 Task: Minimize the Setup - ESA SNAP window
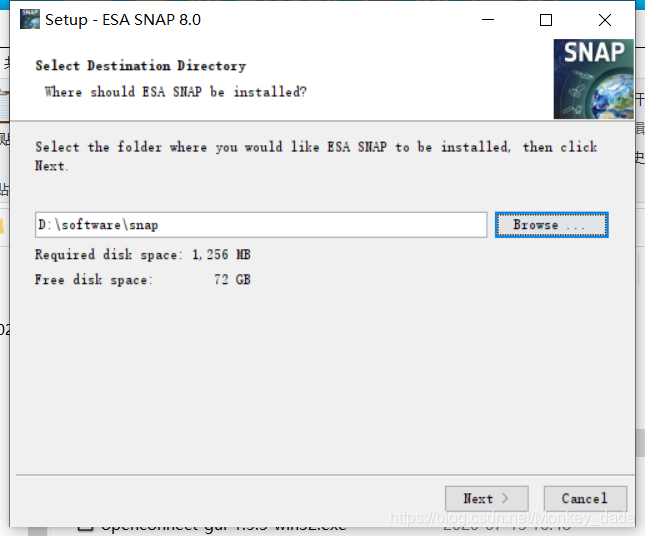click(x=488, y=20)
